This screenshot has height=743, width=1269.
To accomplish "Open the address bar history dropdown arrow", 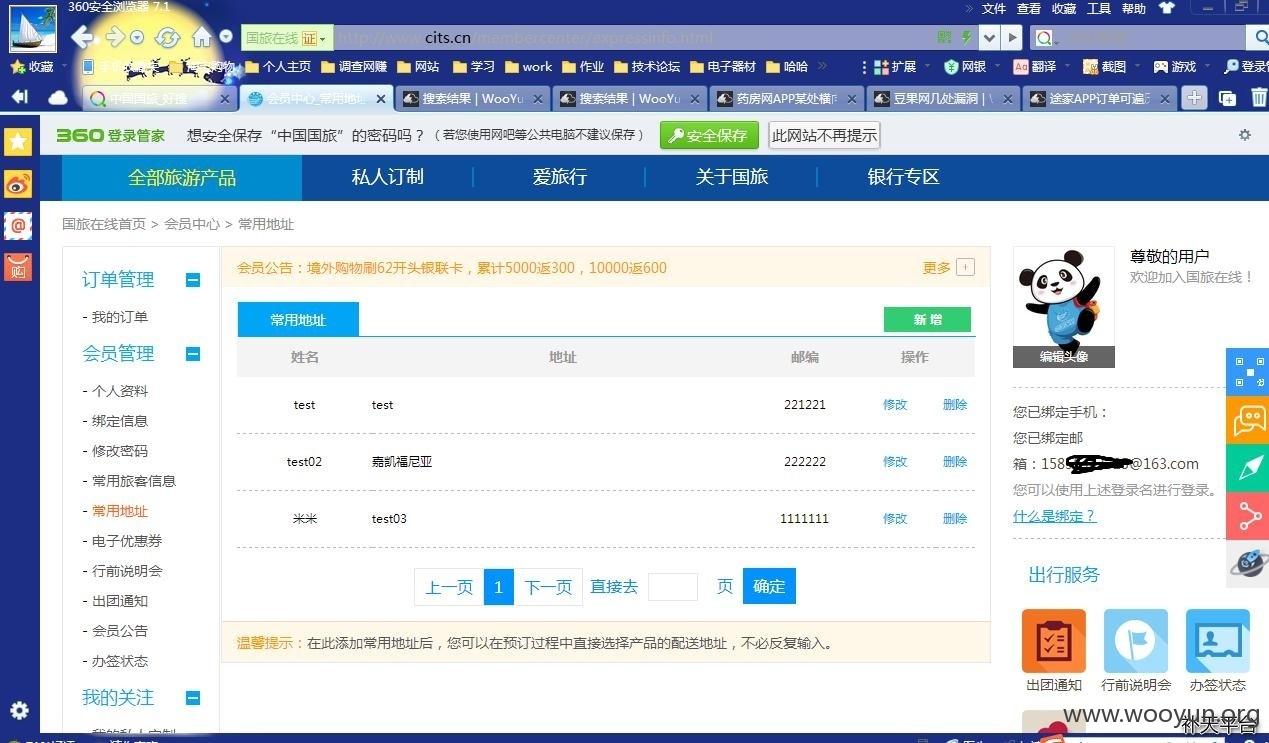I will tap(990, 38).
